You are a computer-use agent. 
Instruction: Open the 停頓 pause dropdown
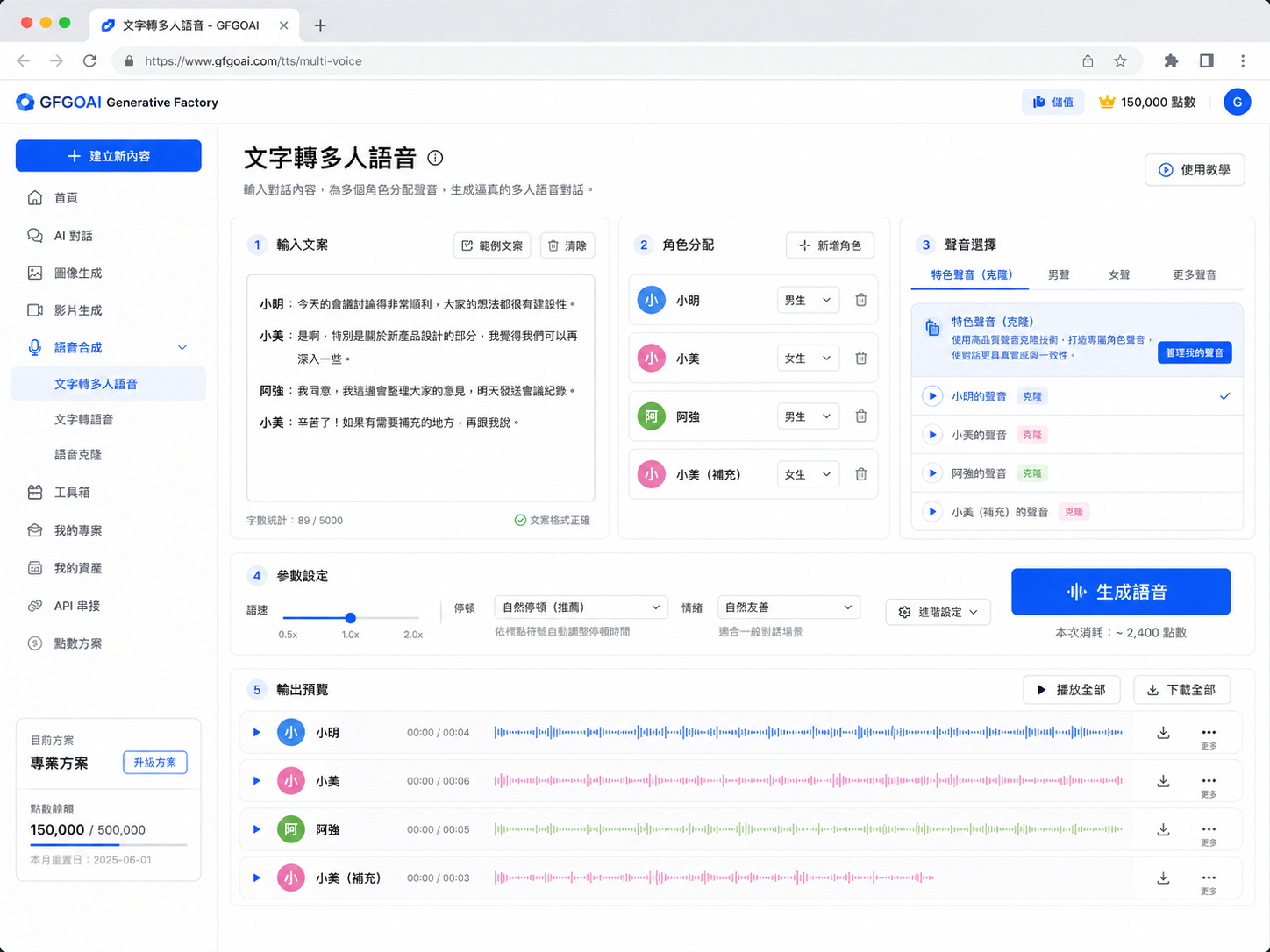coord(581,607)
